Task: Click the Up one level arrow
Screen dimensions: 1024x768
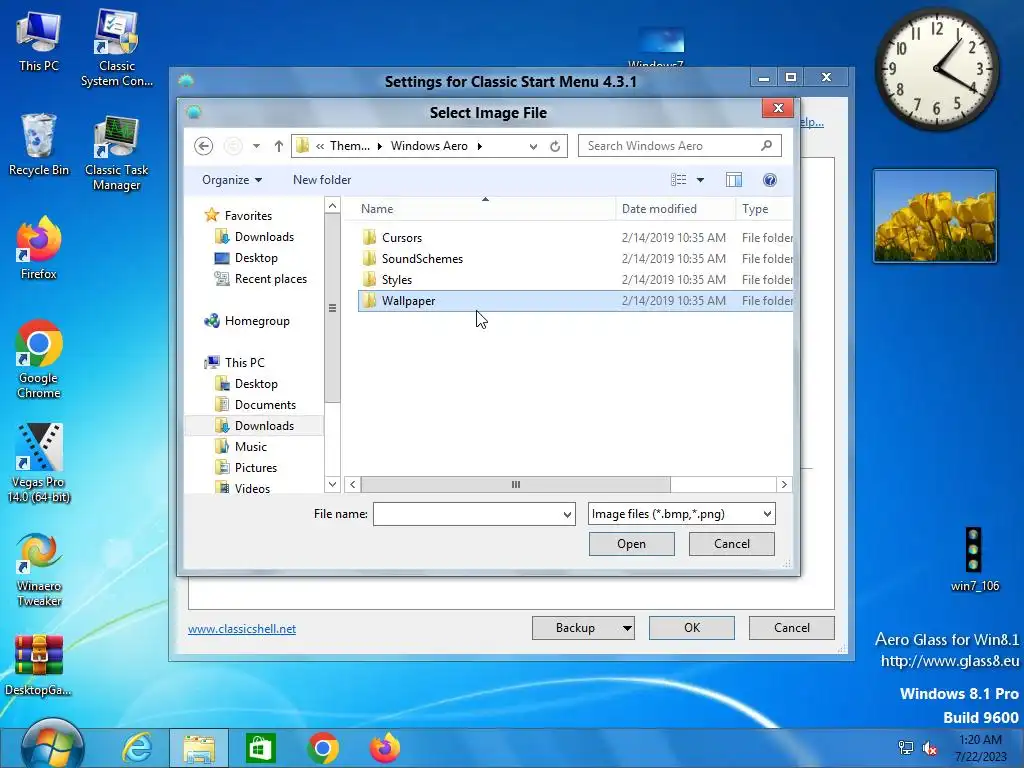Action: click(279, 146)
